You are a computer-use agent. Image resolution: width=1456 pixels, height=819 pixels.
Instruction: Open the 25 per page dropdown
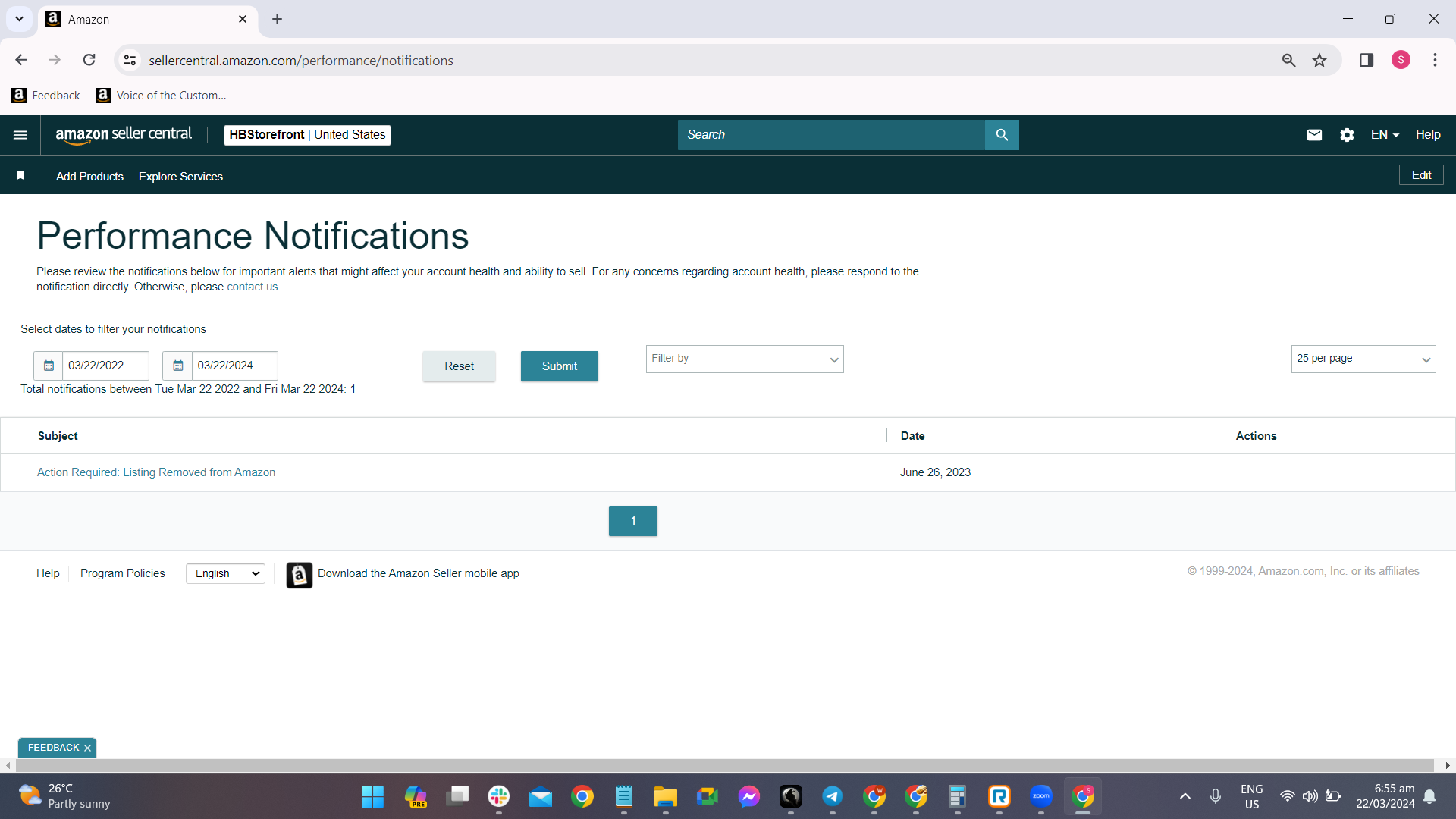(1363, 359)
